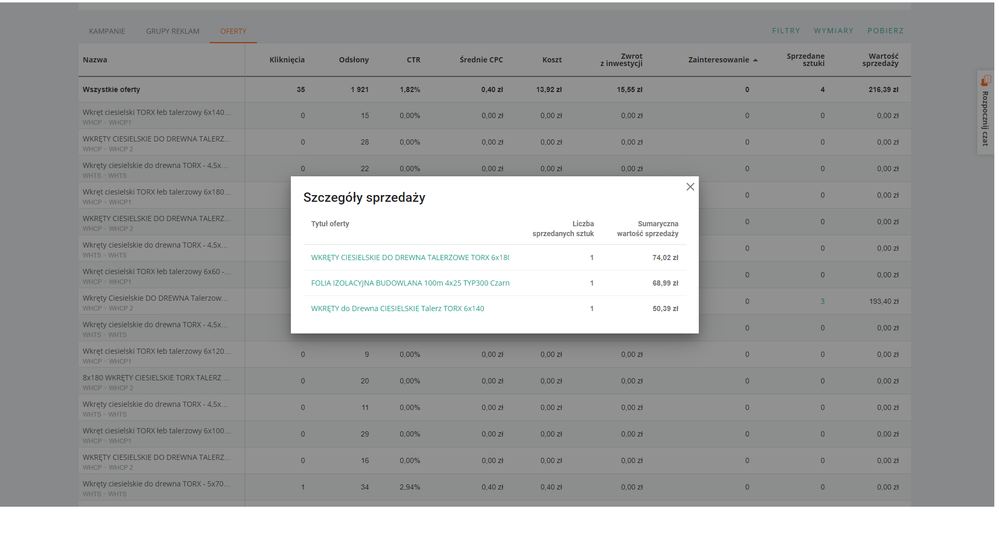Select the 8x180 WKRĘTY CIESIELSKIE TORX offer row

[x=156, y=379]
